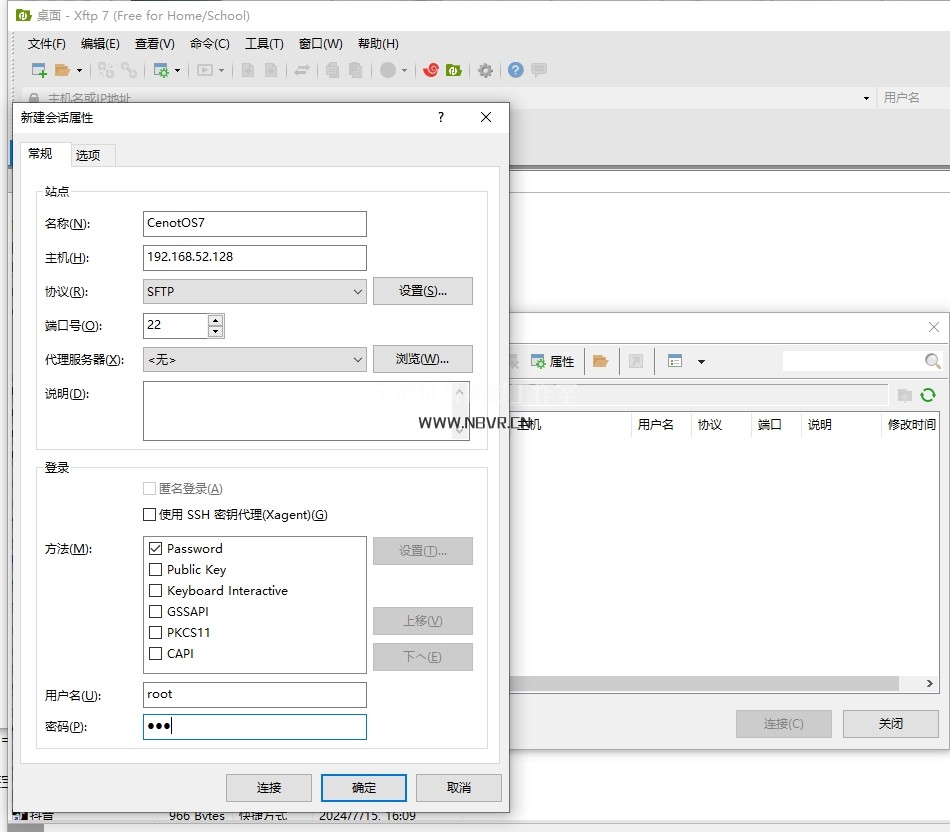
Task: Click the blue help question mark icon
Action: pyautogui.click(x=515, y=70)
